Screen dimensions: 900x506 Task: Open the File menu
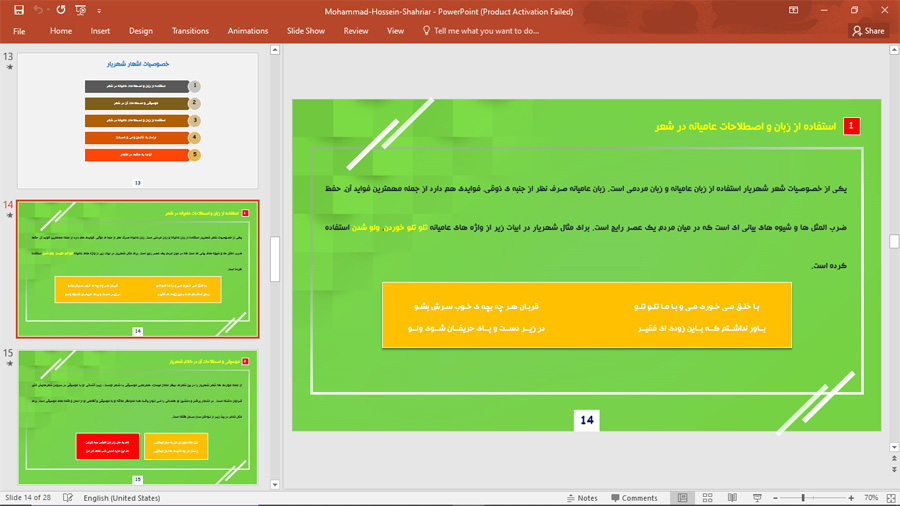[x=19, y=31]
